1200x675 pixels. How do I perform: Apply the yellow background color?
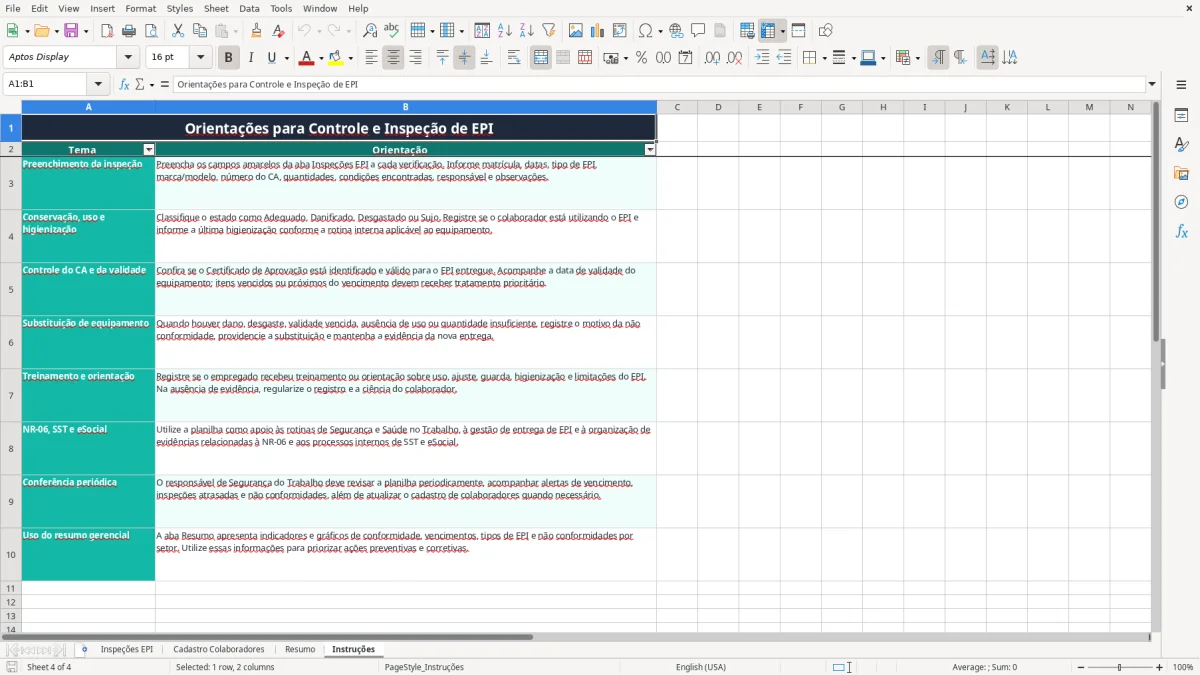tap(335, 58)
